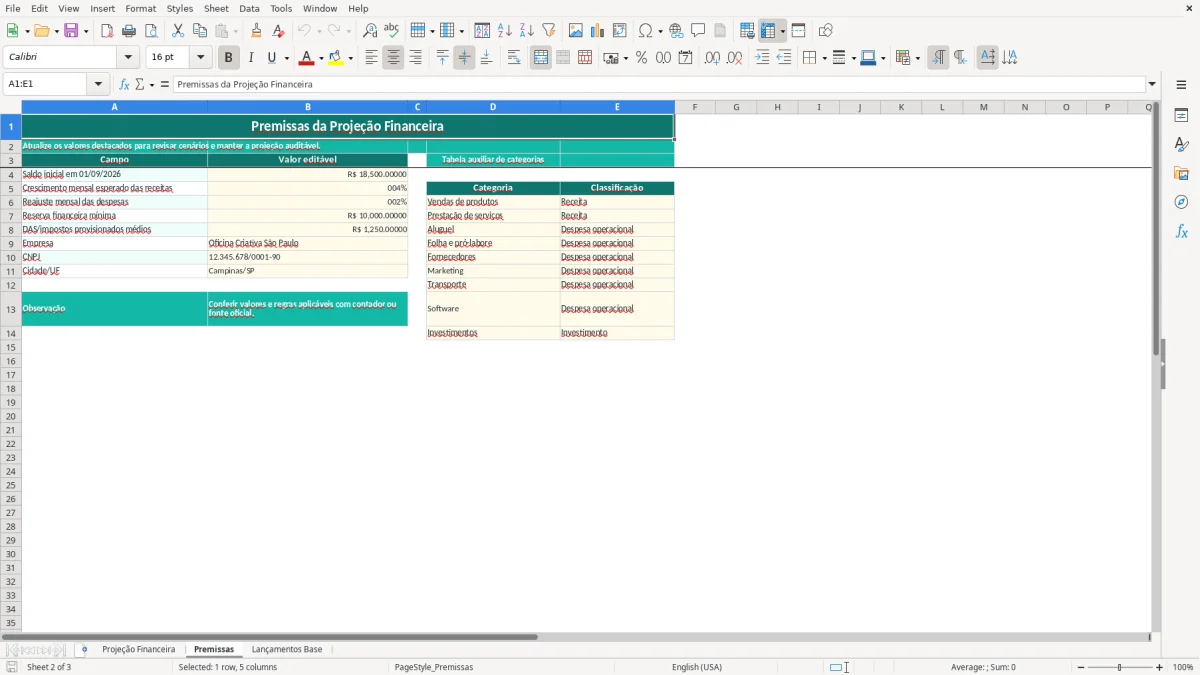This screenshot has height=675, width=1200.
Task: Apply the red font color swatch
Action: tap(307, 58)
